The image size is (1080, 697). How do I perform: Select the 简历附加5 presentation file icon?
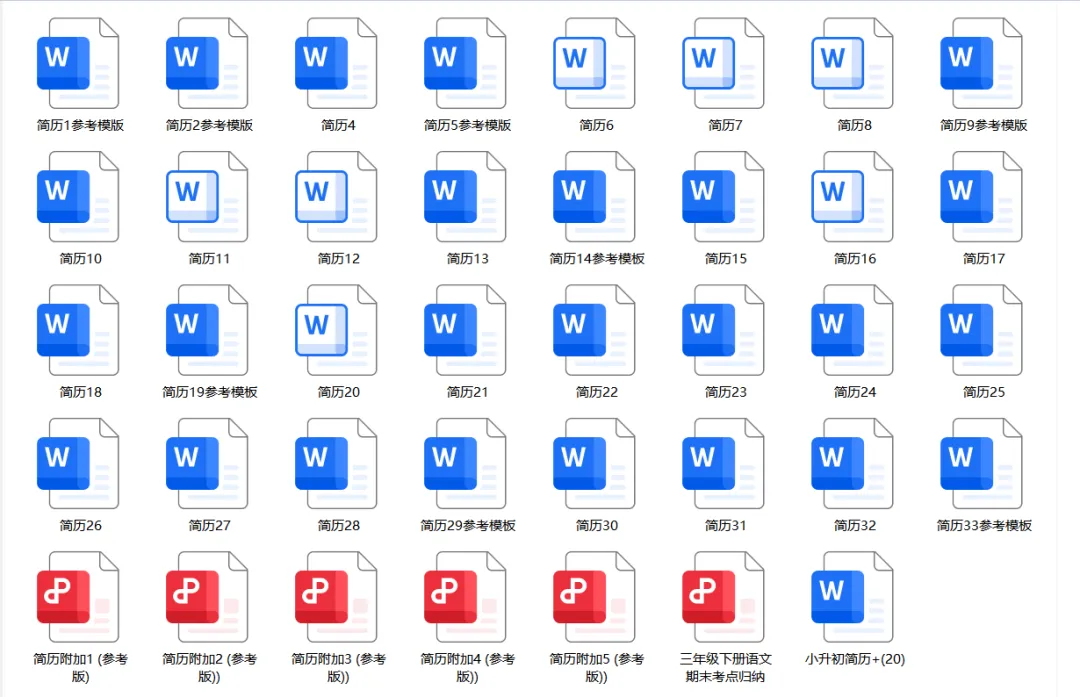pyautogui.click(x=594, y=597)
